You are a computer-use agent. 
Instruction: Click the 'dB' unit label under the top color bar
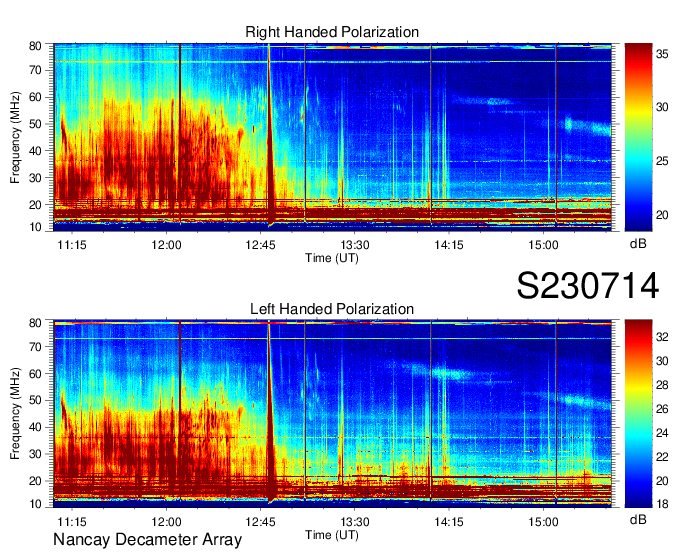pyautogui.click(x=638, y=244)
